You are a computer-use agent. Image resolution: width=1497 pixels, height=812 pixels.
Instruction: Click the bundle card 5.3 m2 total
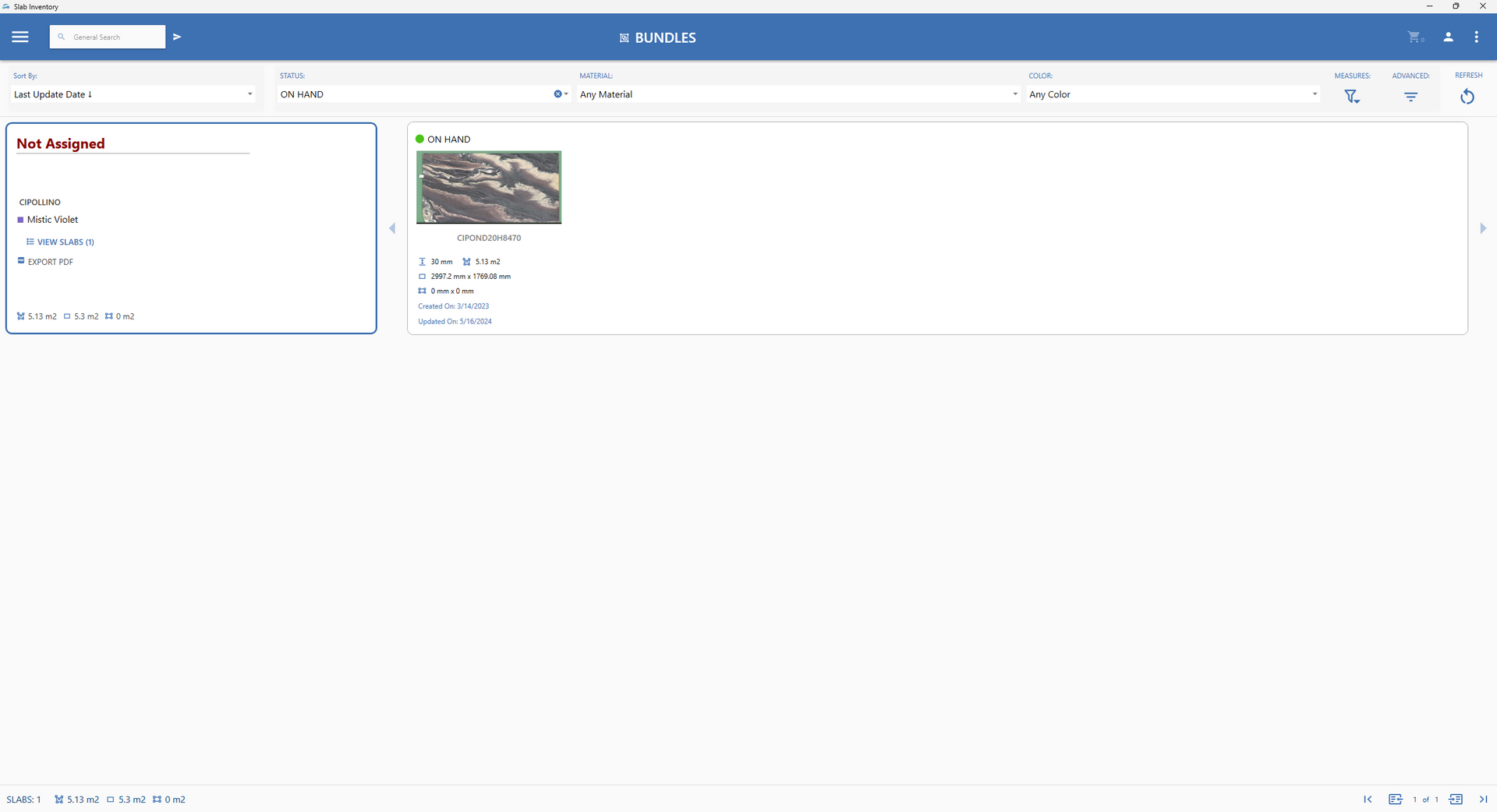click(x=87, y=316)
